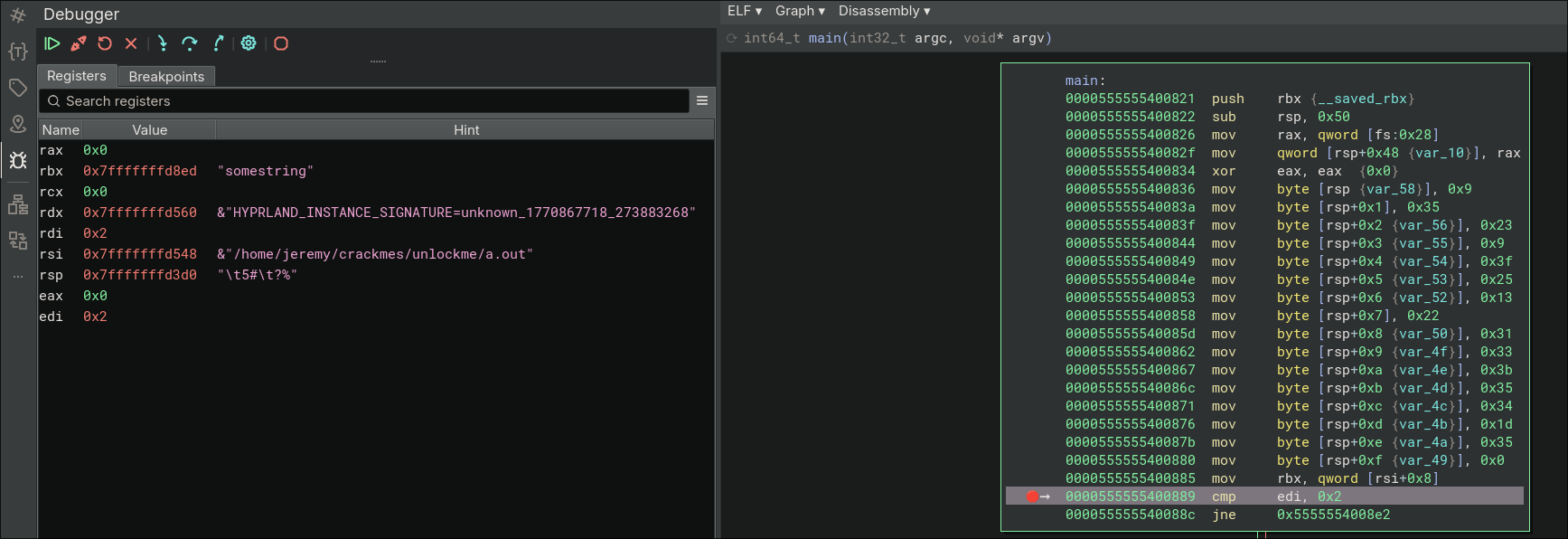Image resolution: width=1568 pixels, height=539 pixels.
Task: Open the ELF view dropdown
Action: [x=745, y=11]
